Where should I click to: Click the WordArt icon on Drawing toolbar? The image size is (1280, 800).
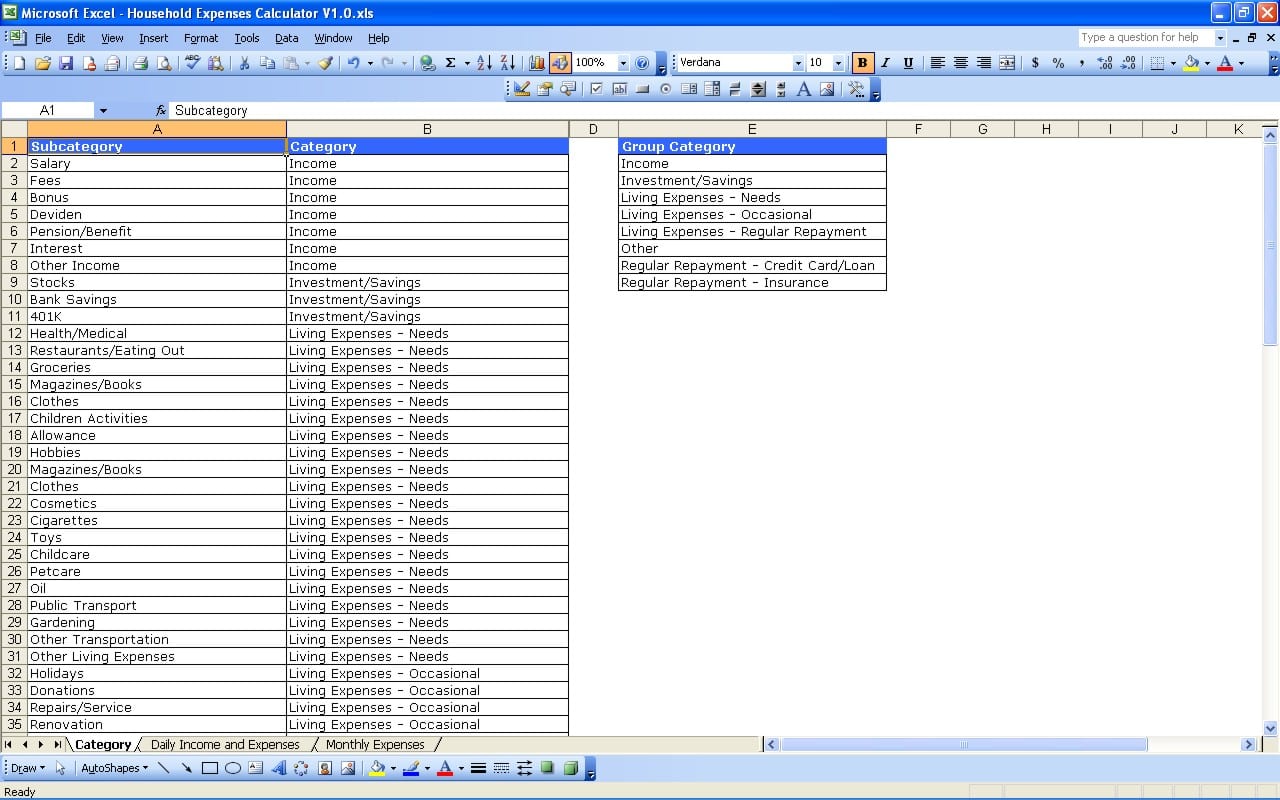click(x=279, y=768)
